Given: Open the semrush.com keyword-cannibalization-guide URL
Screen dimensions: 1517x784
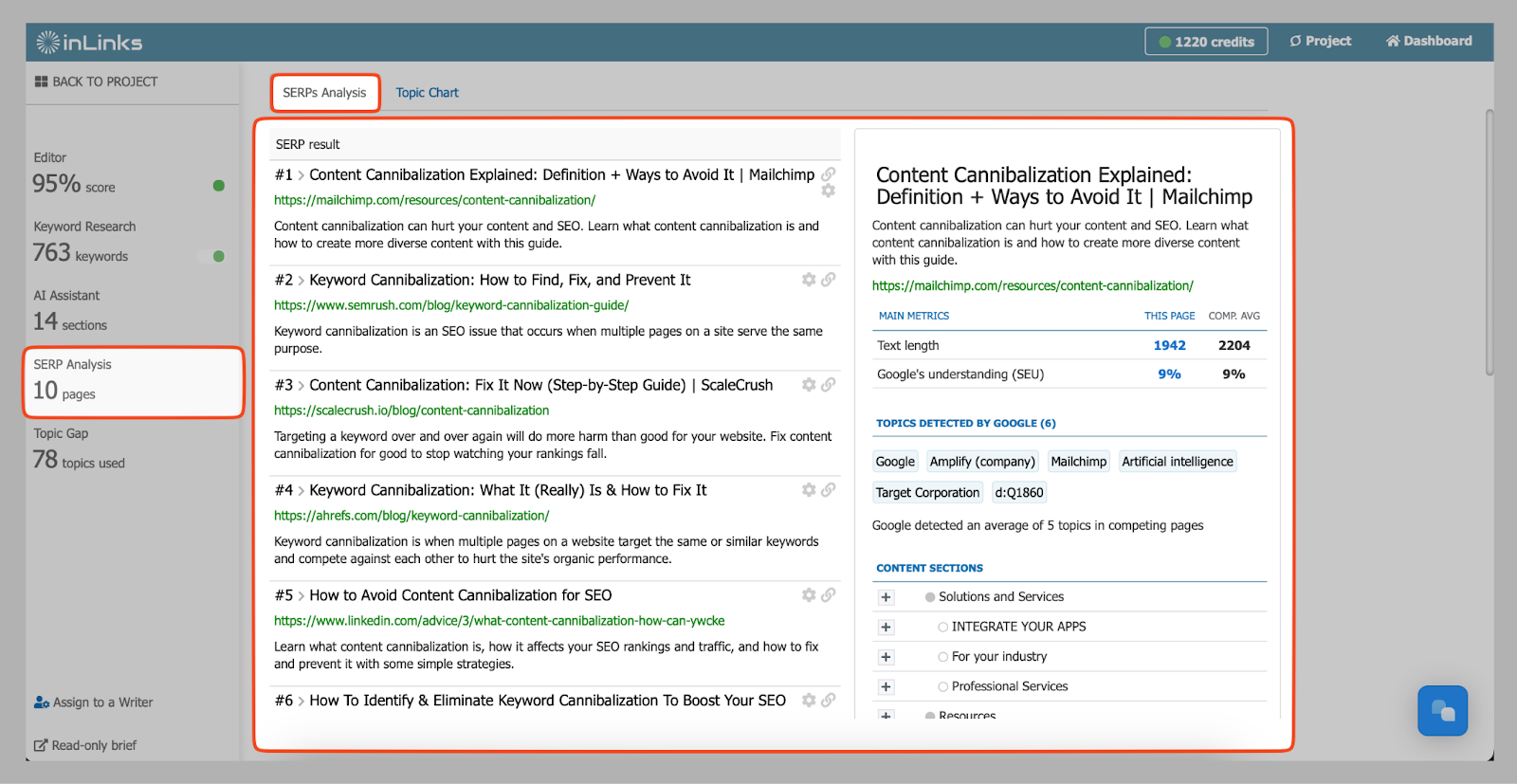Looking at the screenshot, I should coord(451,305).
